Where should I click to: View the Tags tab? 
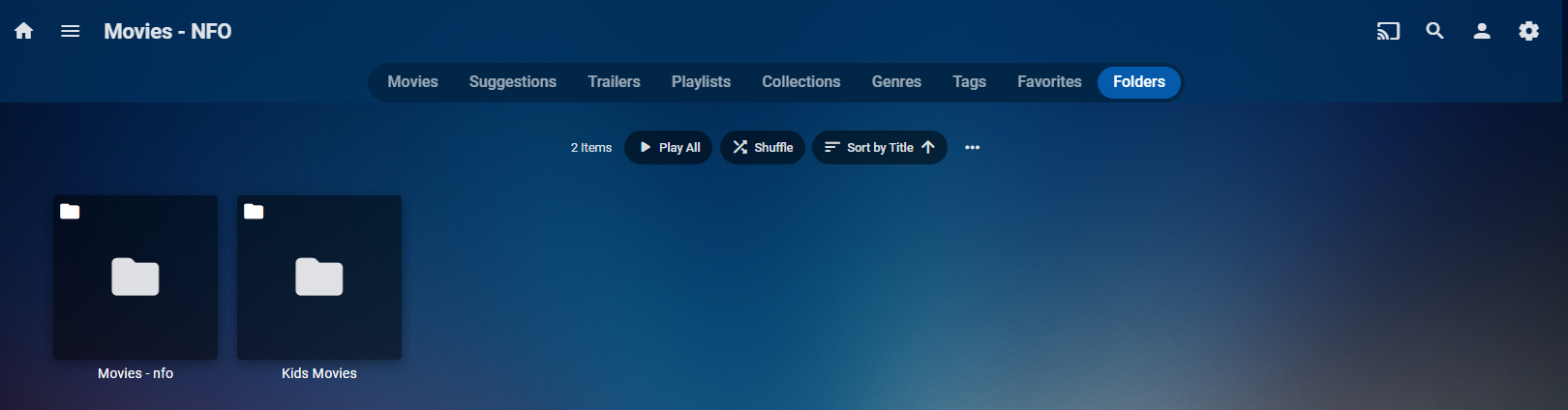[x=970, y=82]
